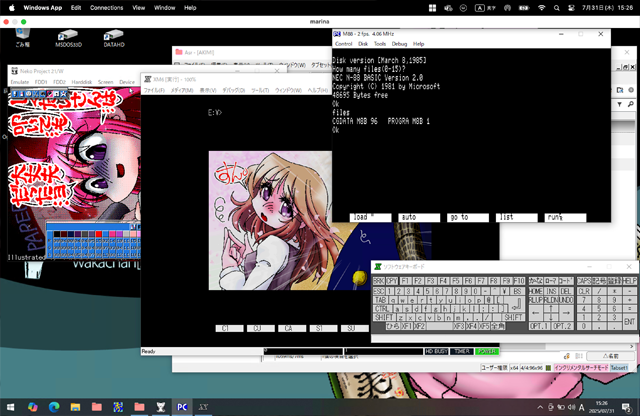Viewport: 640px width, 416px height.
Task: Click the 'auto' function key in M88
Action: pyautogui.click(x=419, y=218)
